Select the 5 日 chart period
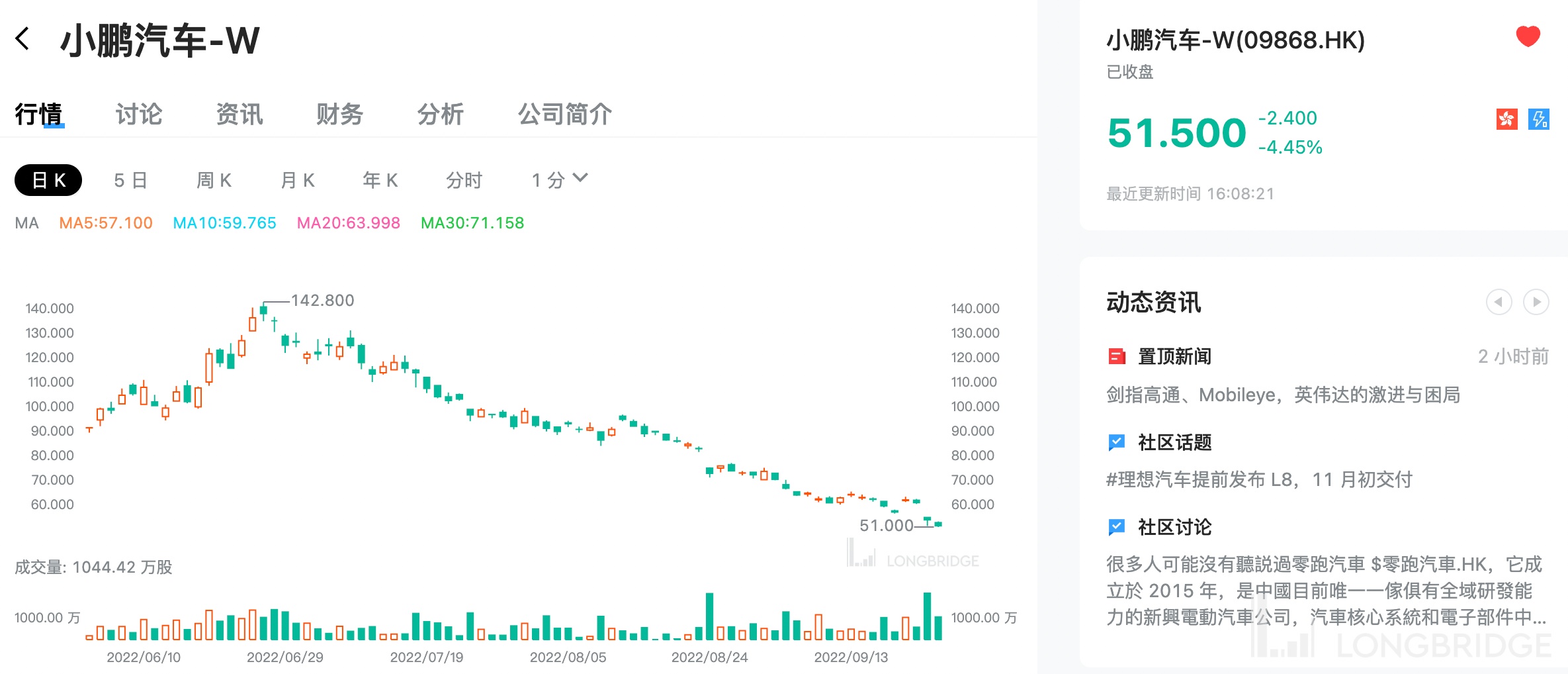Screen dimensions: 1568x674 130,180
